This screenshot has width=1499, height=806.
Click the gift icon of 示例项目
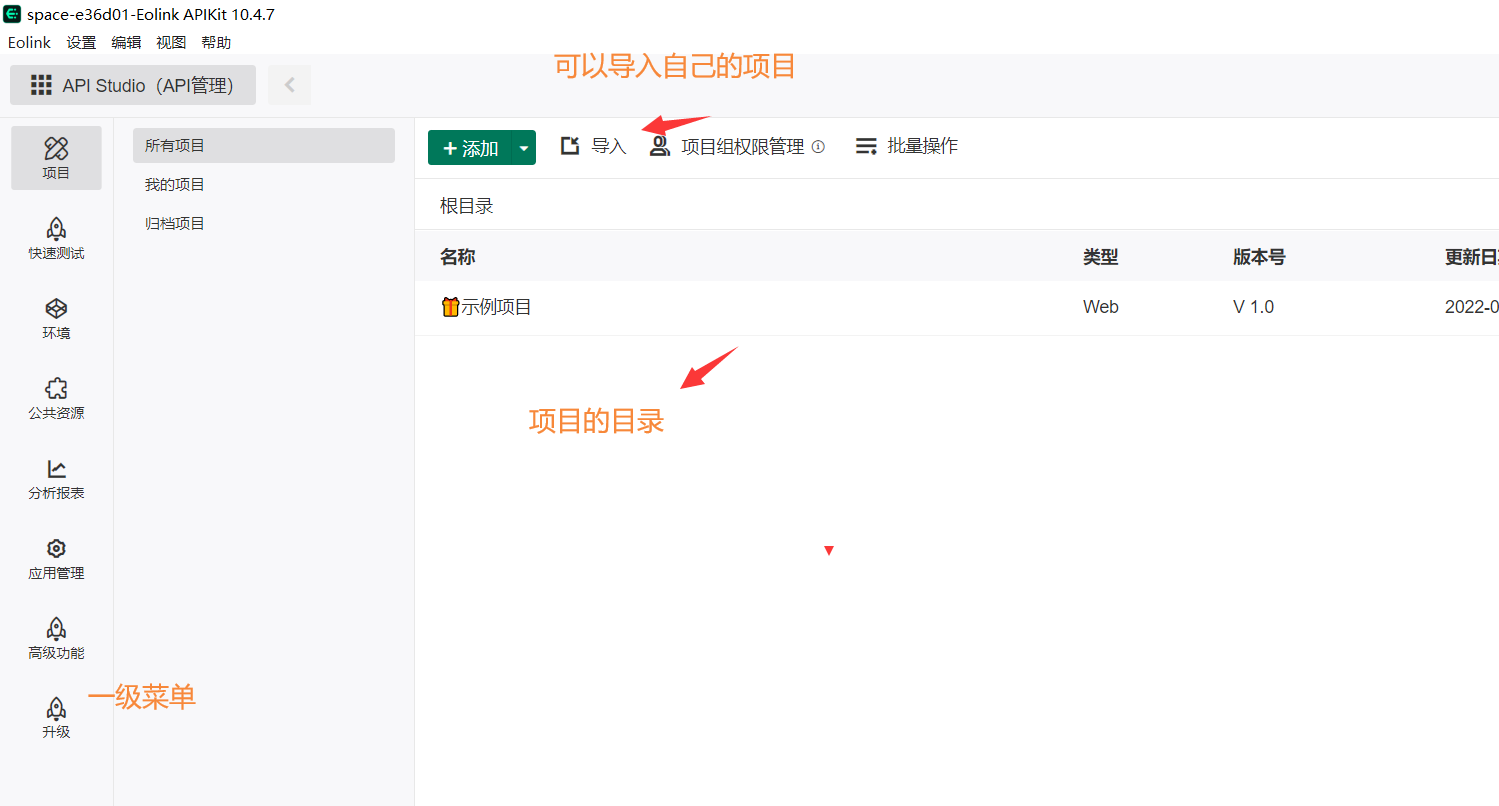450,307
